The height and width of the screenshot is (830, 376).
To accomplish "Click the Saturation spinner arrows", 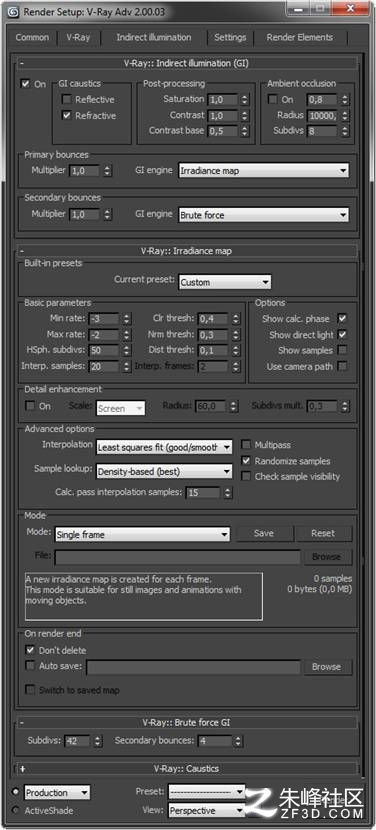I will [x=244, y=100].
